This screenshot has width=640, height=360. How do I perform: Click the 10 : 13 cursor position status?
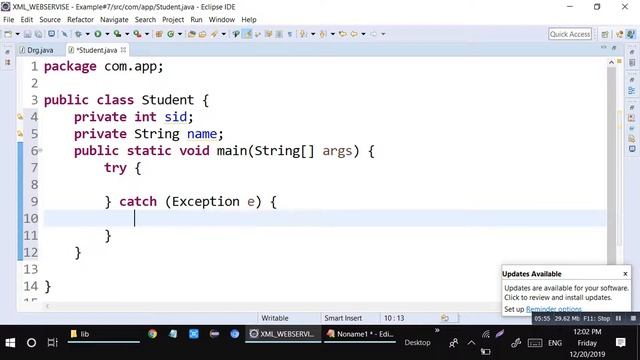394,318
